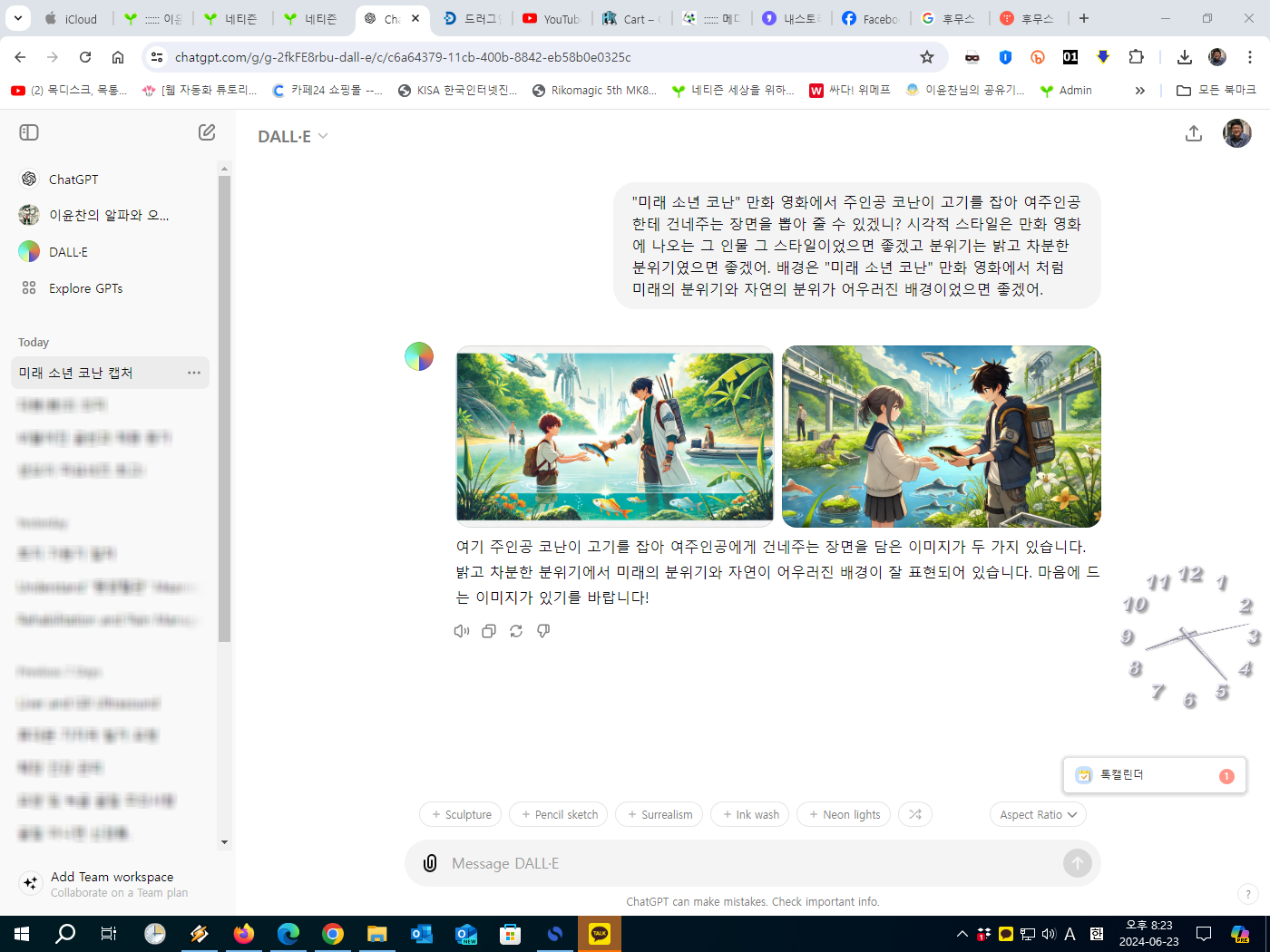Open the second generated image with the schoolgirl
This screenshot has height=952, width=1270.
pos(942,436)
